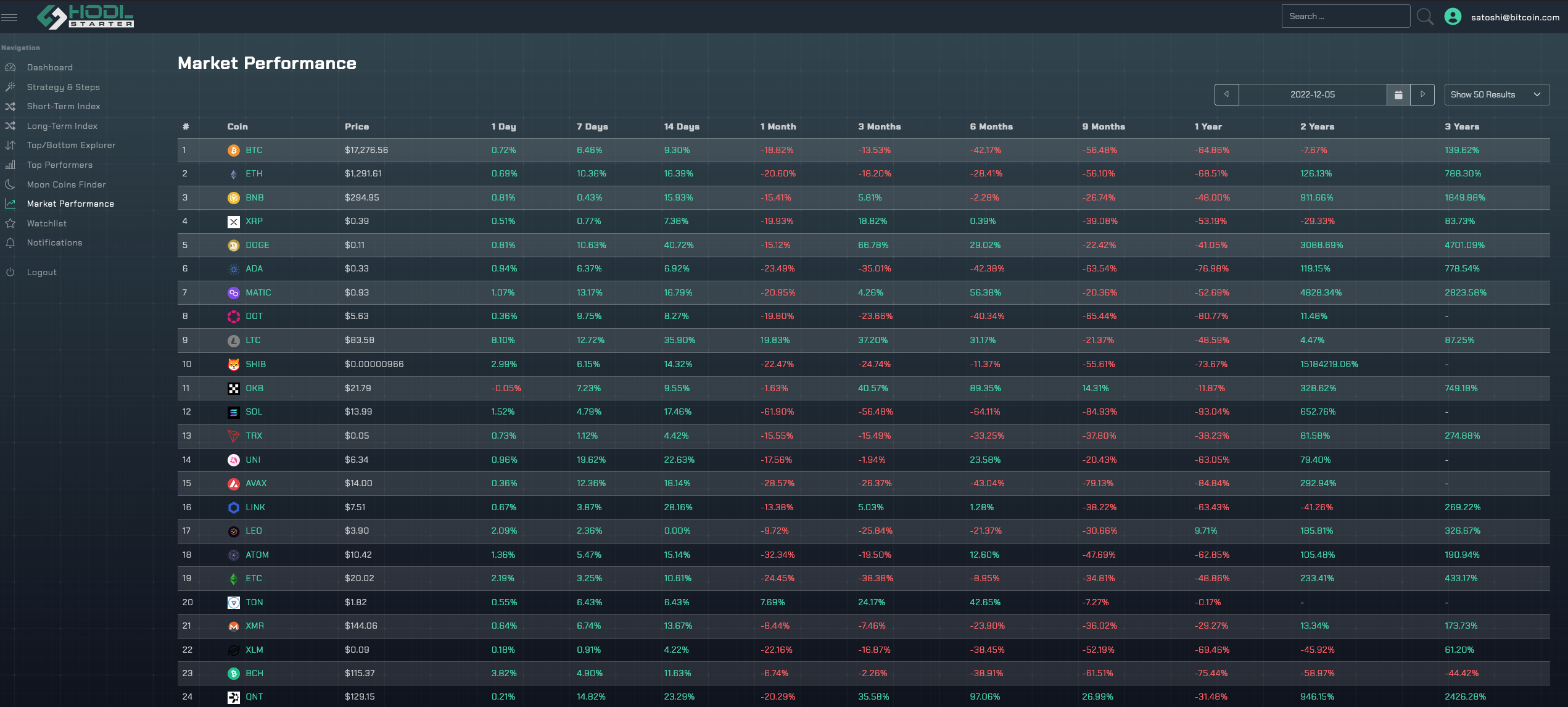Open Short-Term Index page
The width and height of the screenshot is (1568, 707).
click(64, 106)
